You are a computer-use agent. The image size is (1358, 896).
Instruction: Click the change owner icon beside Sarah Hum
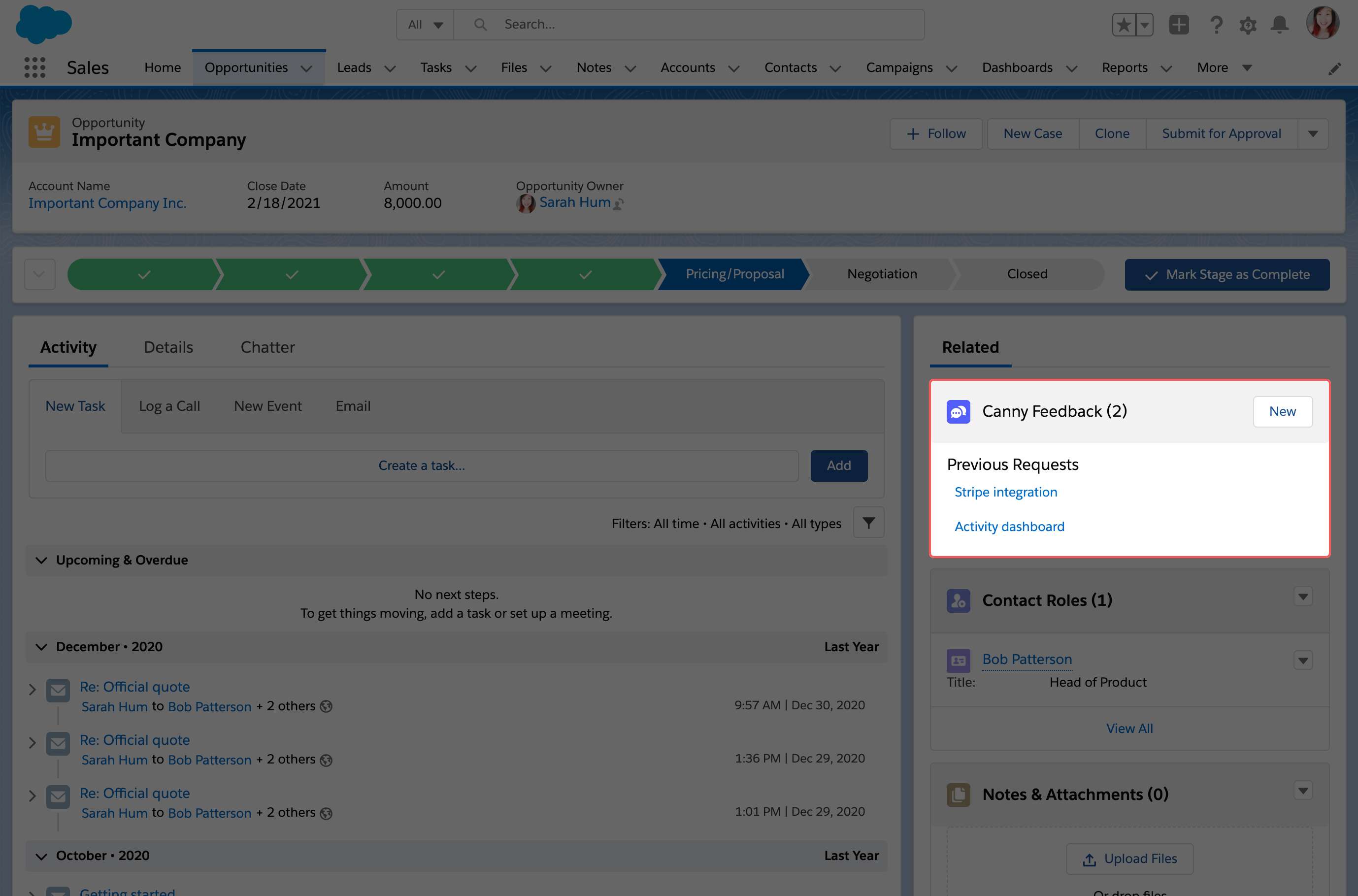click(618, 204)
